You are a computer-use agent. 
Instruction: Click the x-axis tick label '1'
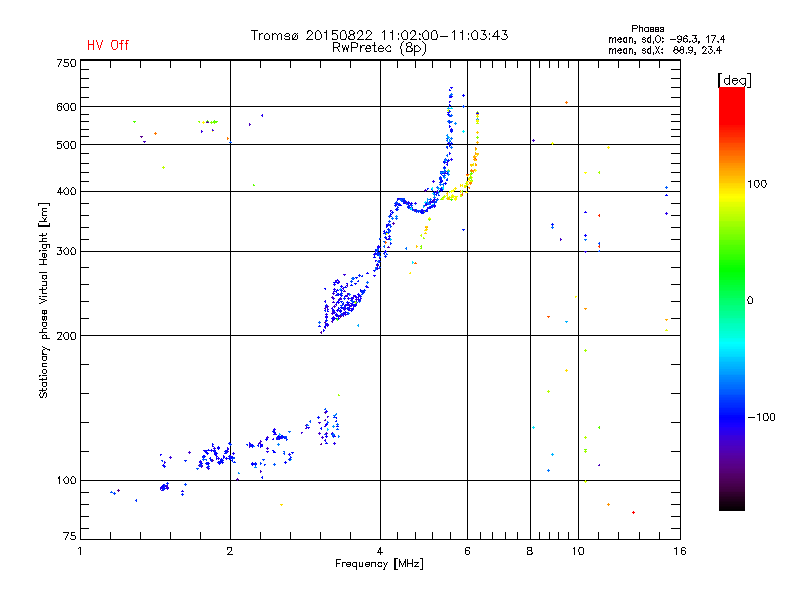(80, 551)
